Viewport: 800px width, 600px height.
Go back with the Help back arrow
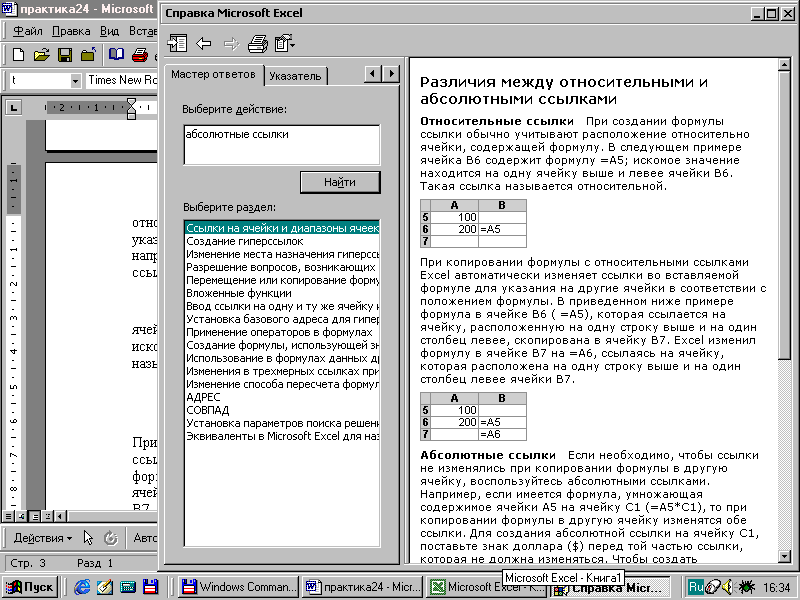(204, 44)
